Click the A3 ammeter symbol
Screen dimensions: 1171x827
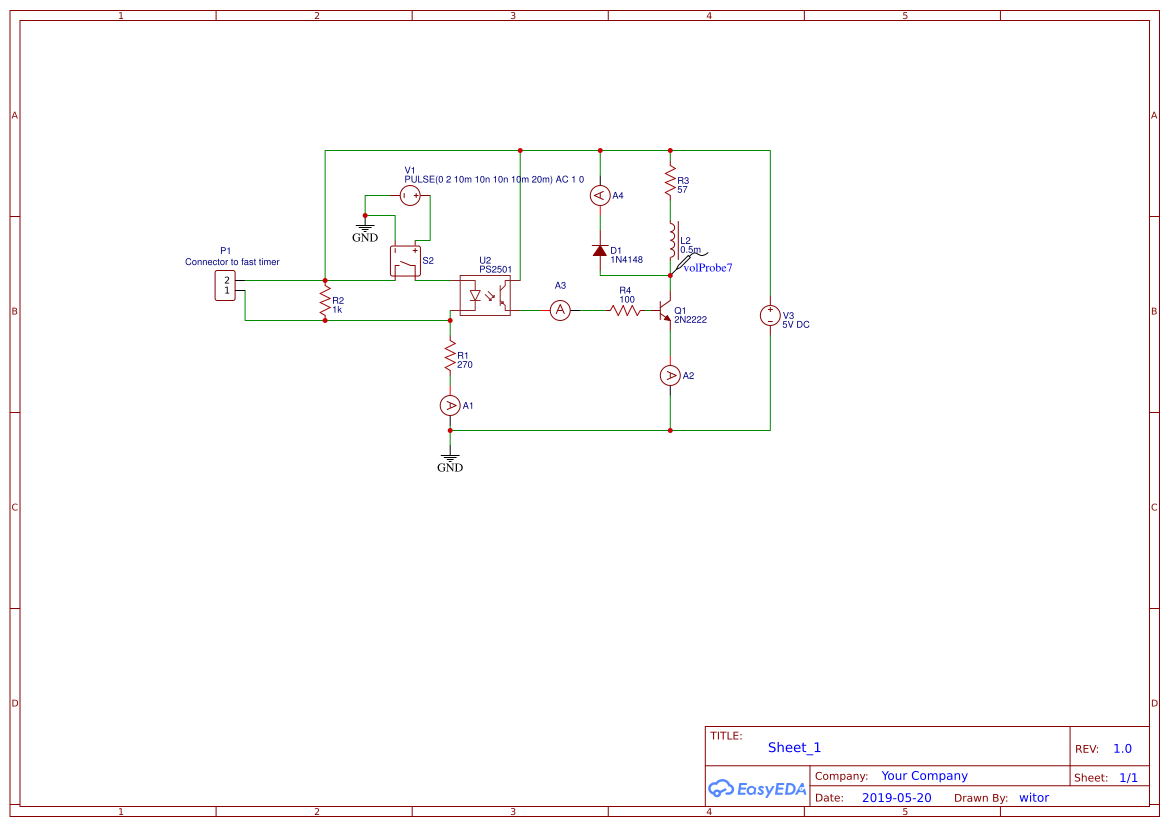(560, 310)
